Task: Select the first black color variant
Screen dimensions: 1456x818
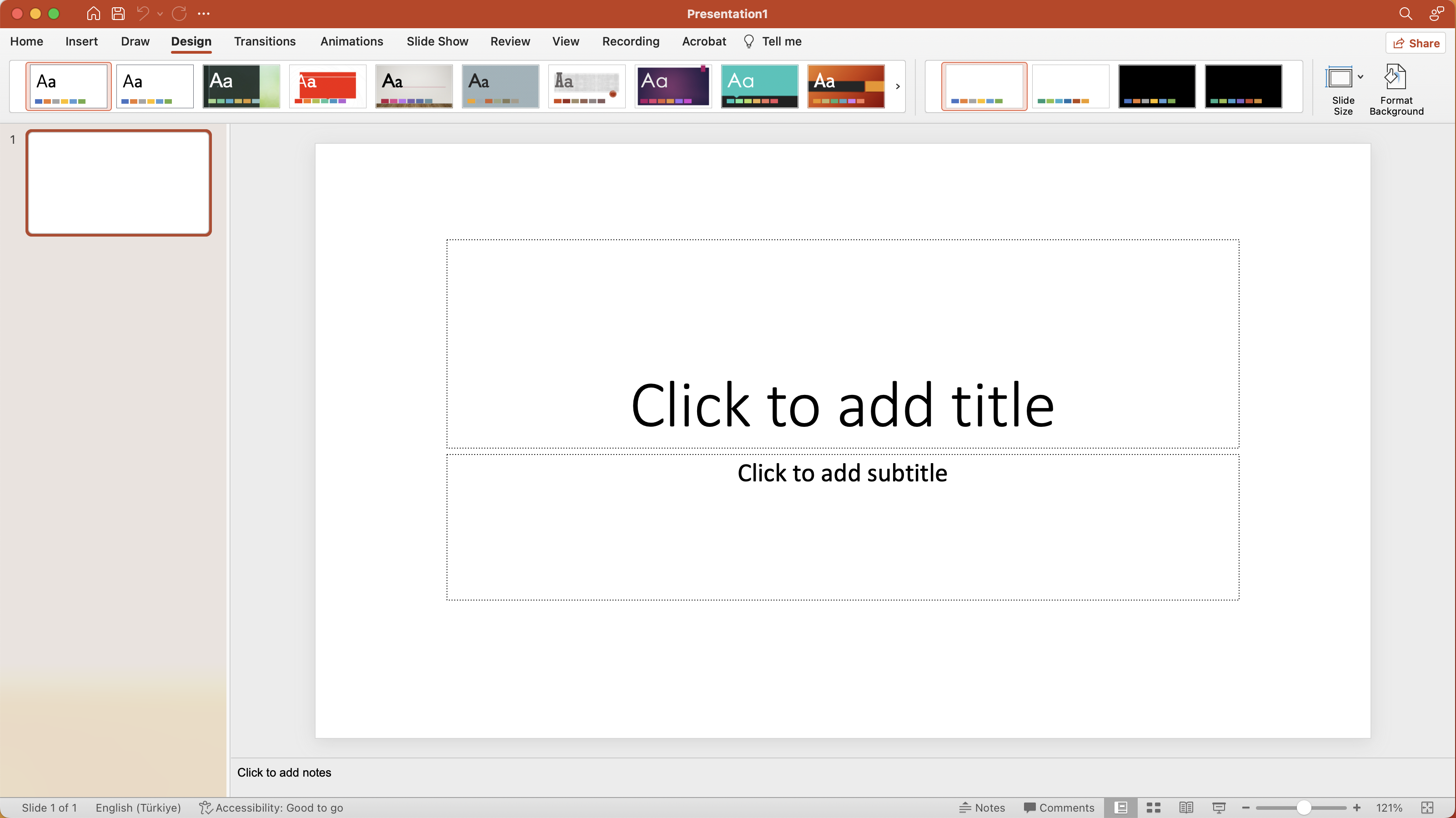Action: 1157,86
